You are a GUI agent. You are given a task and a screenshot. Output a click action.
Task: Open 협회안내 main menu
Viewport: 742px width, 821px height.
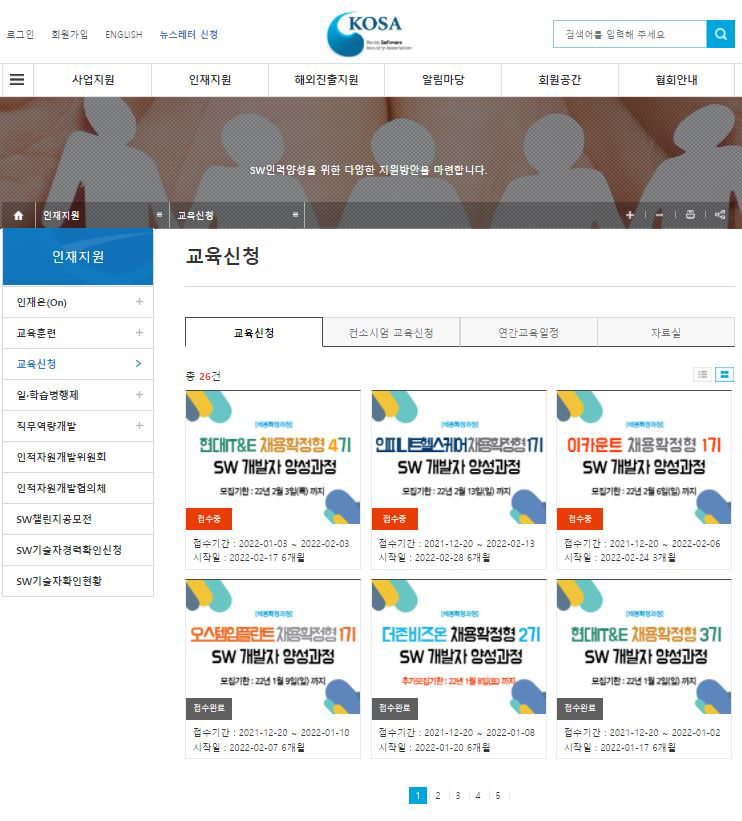click(x=676, y=80)
